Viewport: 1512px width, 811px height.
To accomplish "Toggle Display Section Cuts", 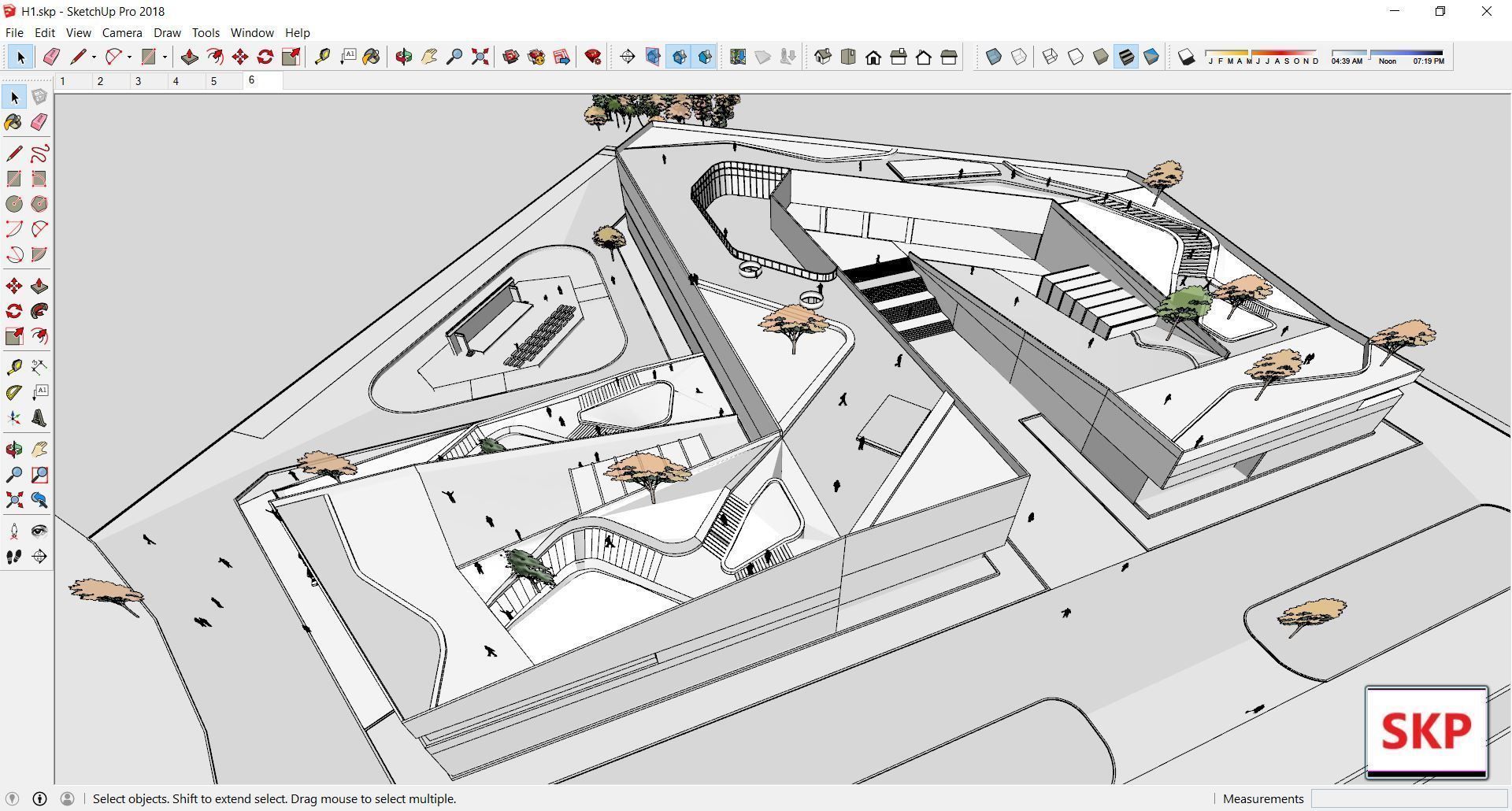I will tap(679, 57).
